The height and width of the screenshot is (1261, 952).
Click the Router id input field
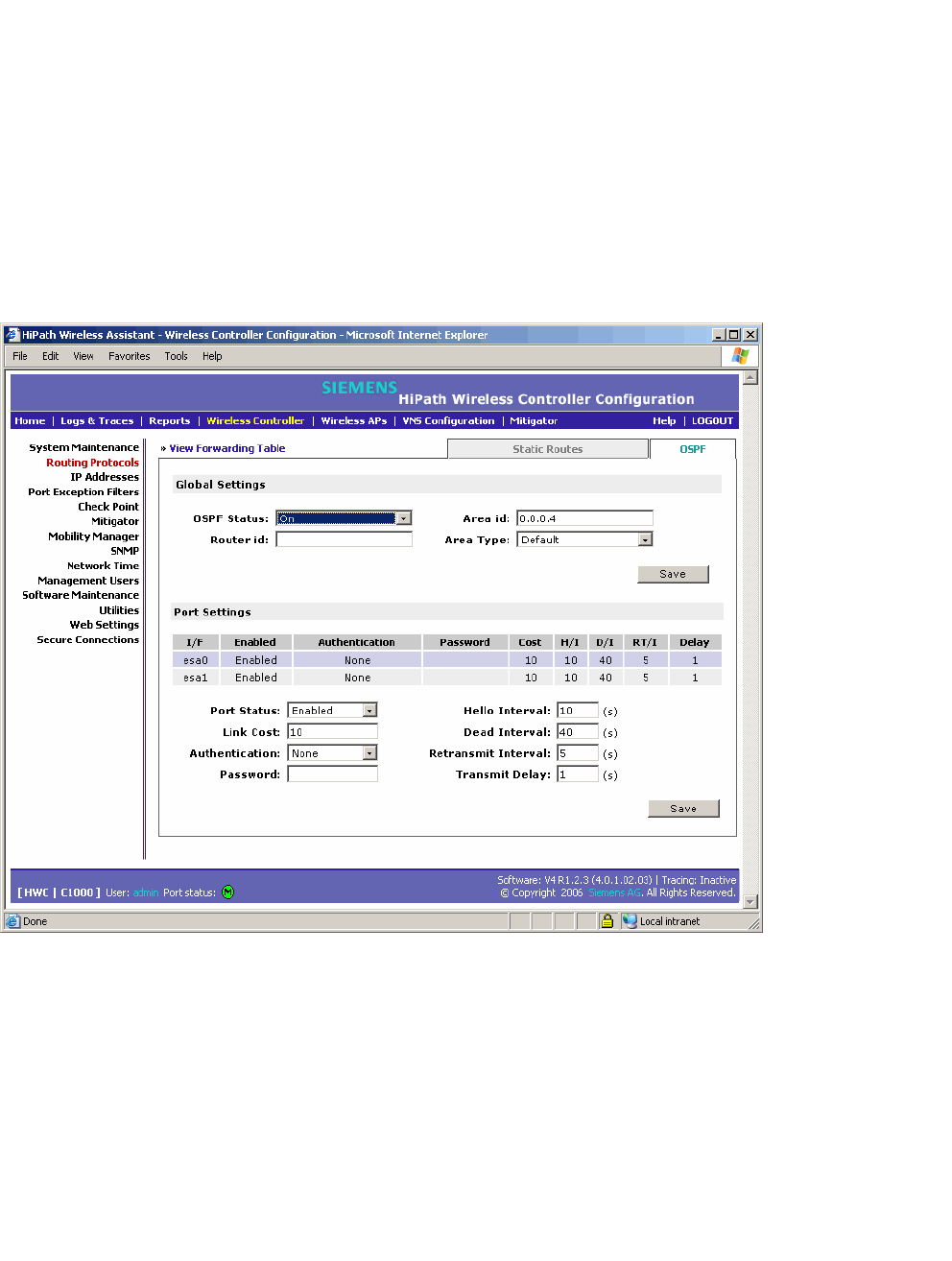(344, 539)
